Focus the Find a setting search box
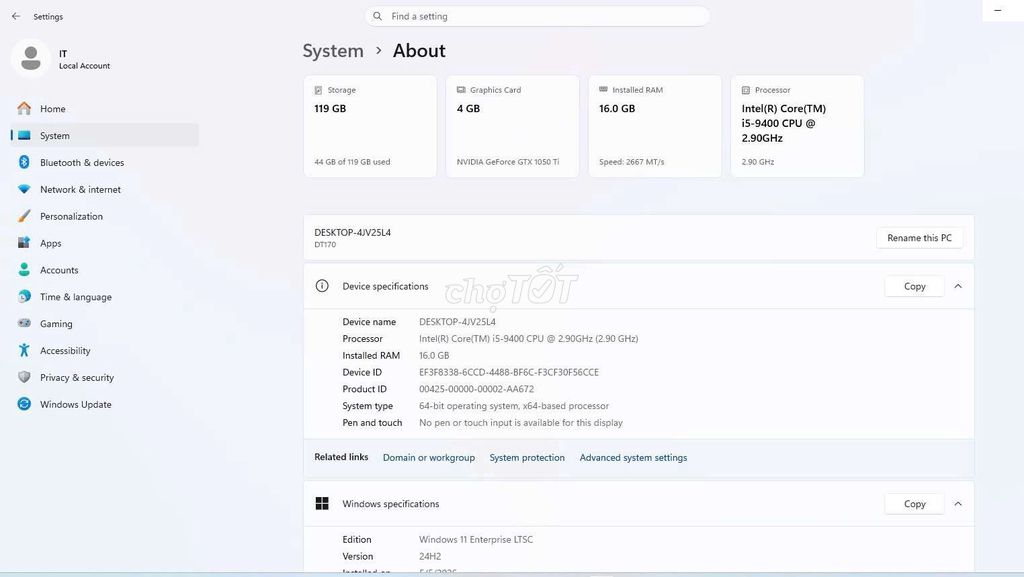This screenshot has width=1024, height=577. coord(537,16)
